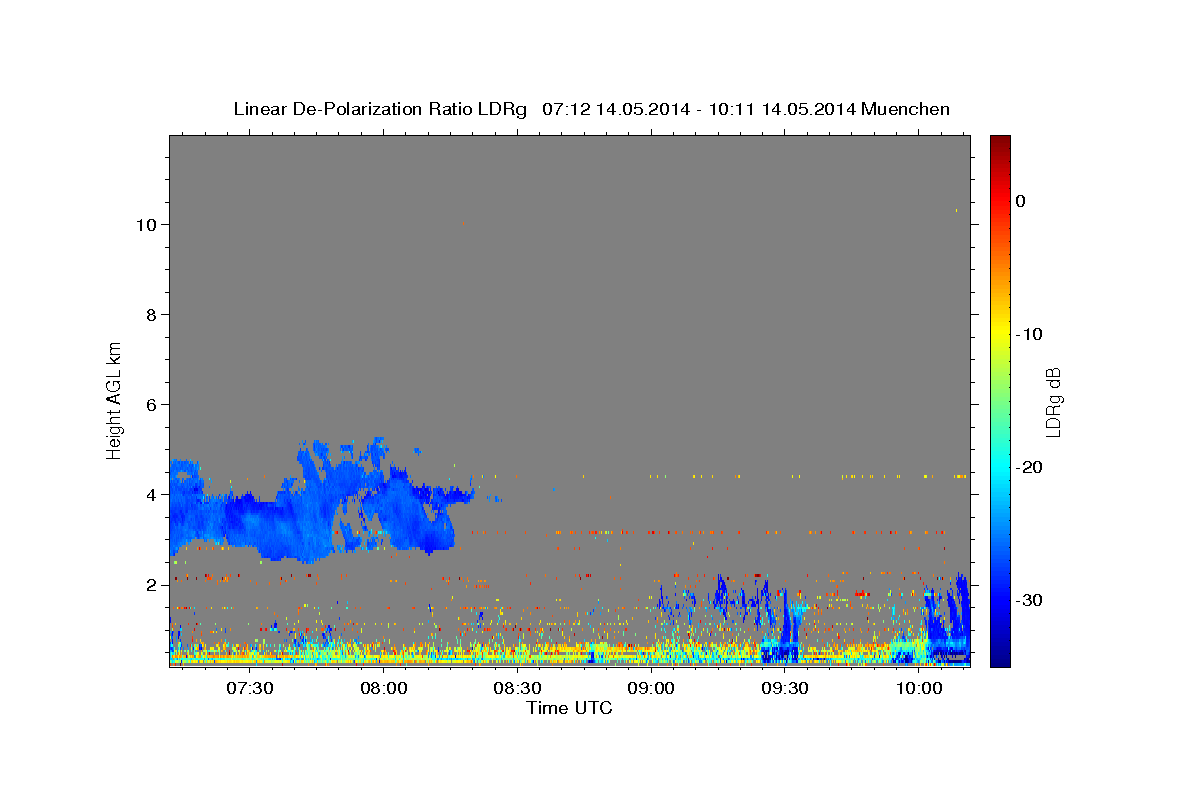Click the 10:00 time tick label

point(919,689)
